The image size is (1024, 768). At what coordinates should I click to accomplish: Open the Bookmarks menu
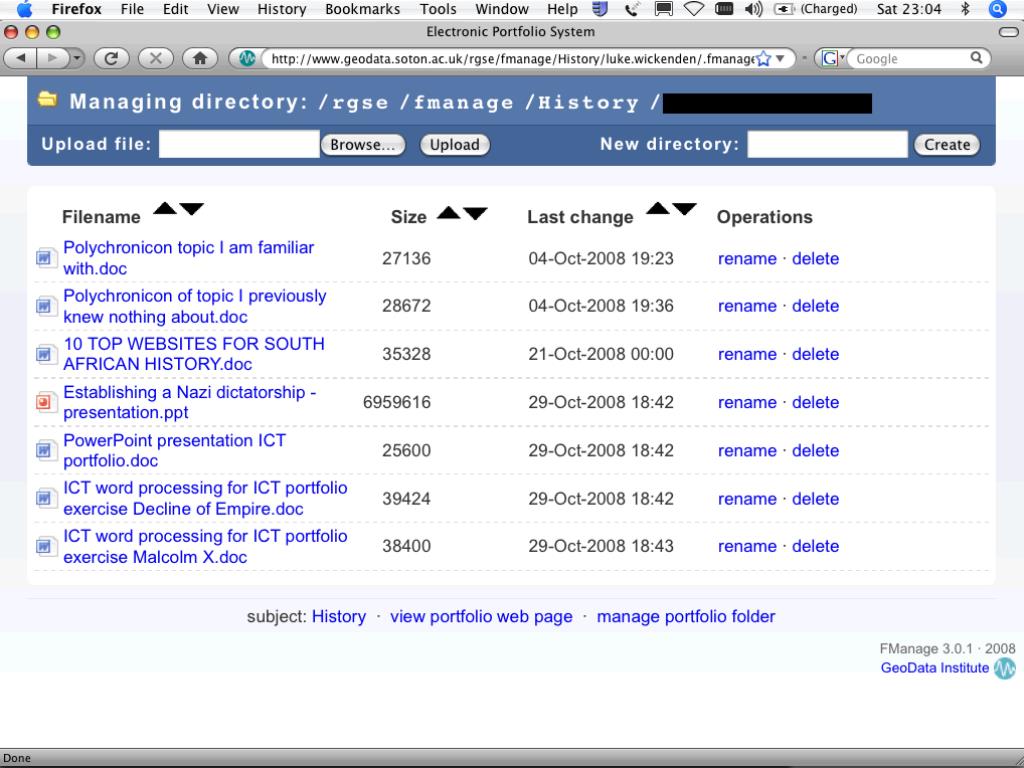(x=362, y=9)
